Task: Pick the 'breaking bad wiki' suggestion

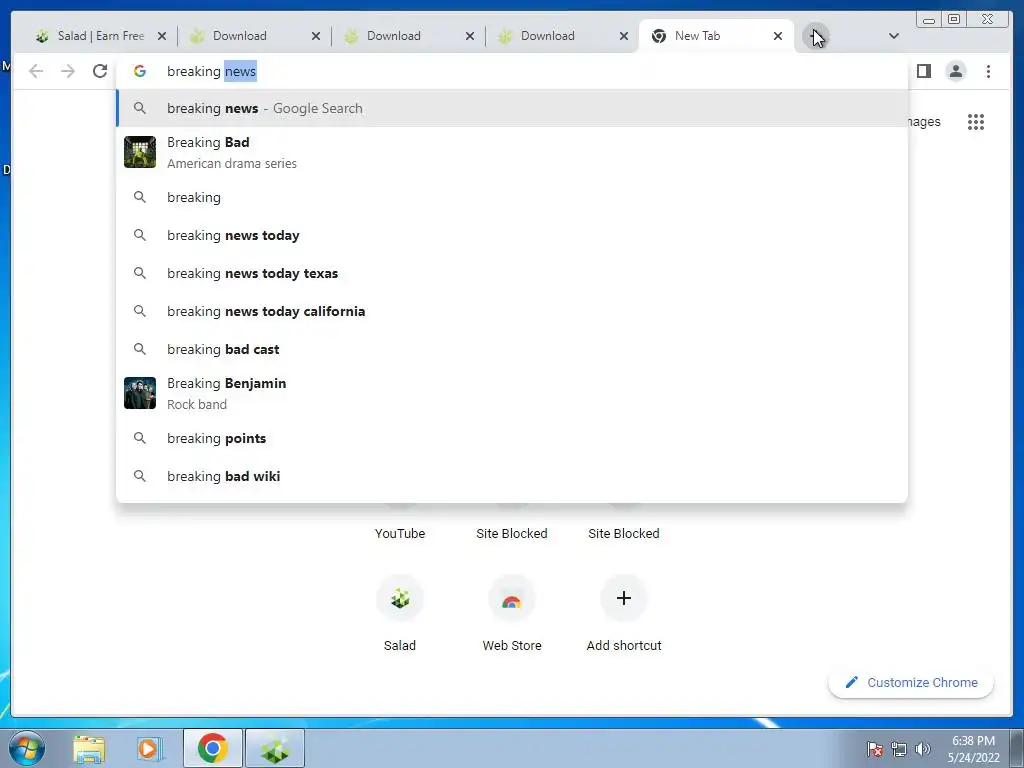Action: [x=512, y=476]
